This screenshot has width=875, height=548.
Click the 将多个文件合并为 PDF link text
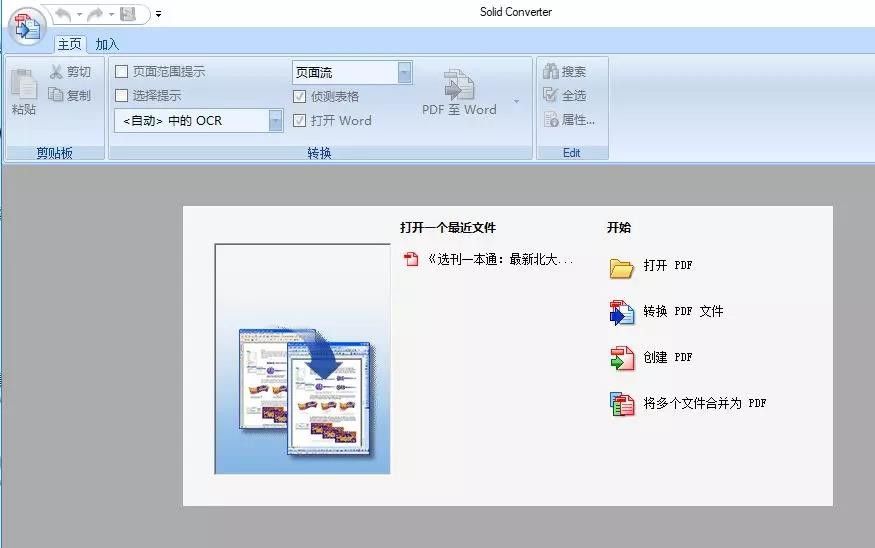[x=705, y=403]
